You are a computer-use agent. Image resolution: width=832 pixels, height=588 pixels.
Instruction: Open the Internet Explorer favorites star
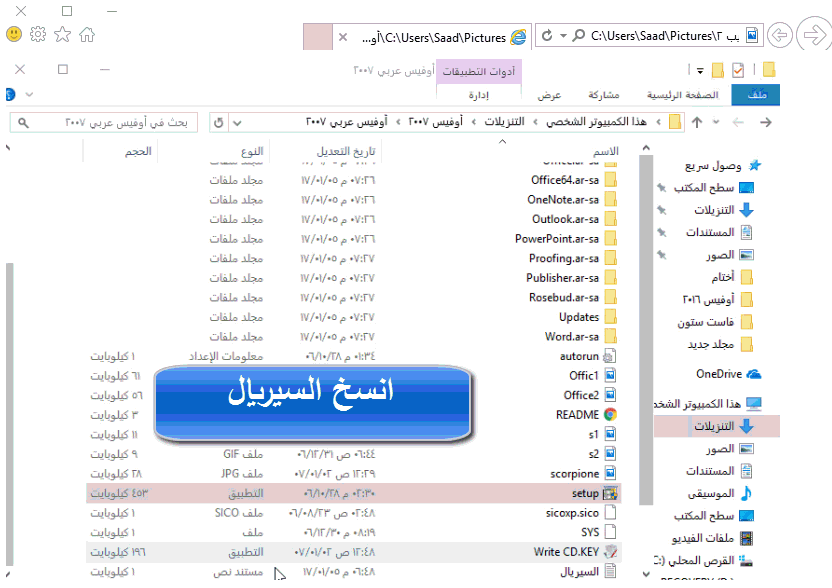point(62,35)
